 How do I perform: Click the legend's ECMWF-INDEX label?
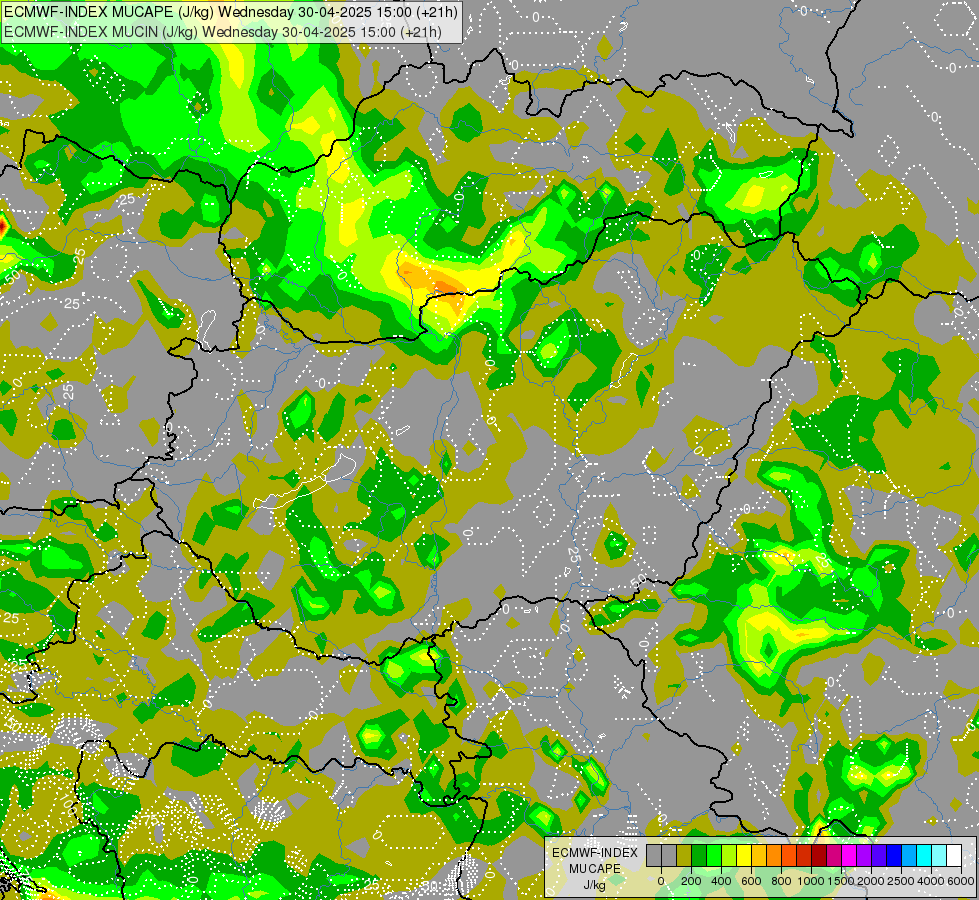(x=595, y=853)
